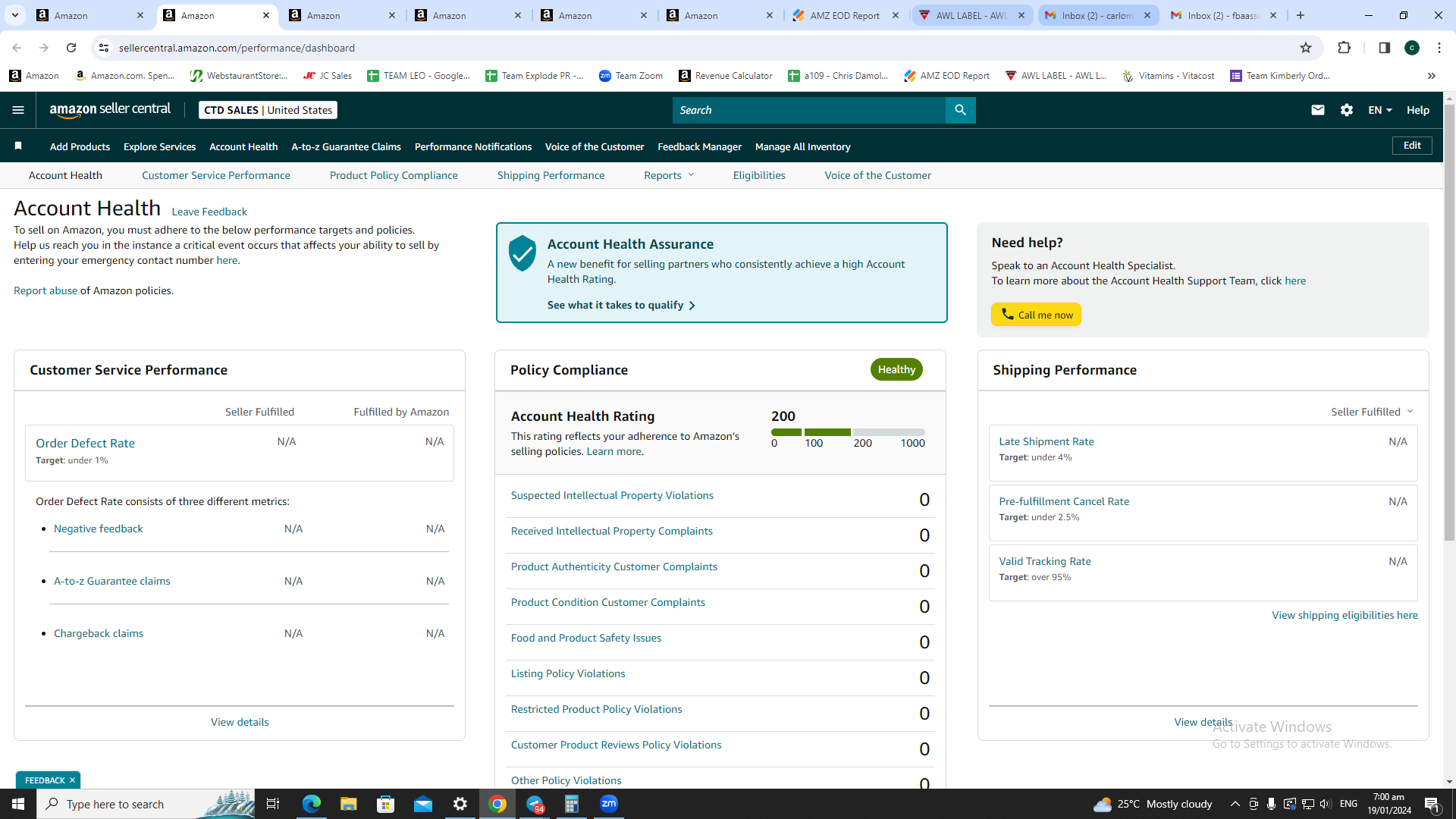Open Chrome extensions puzzle icon

1344,48
